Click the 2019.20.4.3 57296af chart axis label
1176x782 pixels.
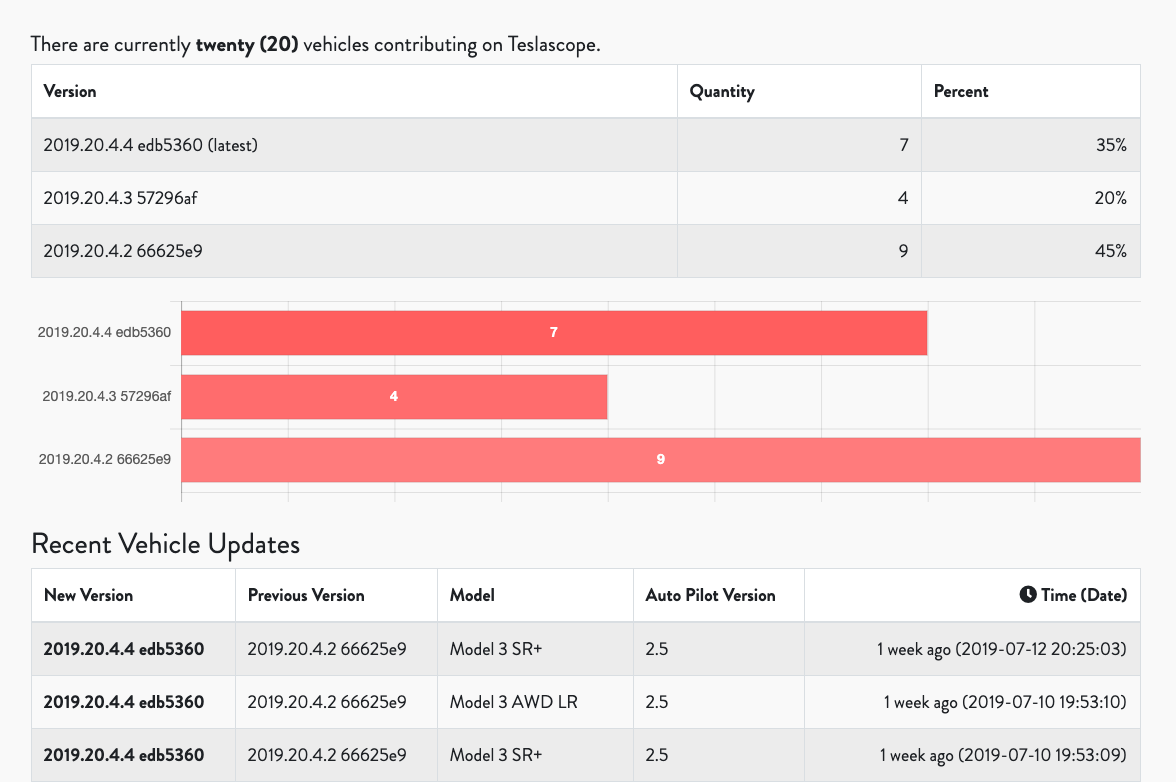[106, 397]
